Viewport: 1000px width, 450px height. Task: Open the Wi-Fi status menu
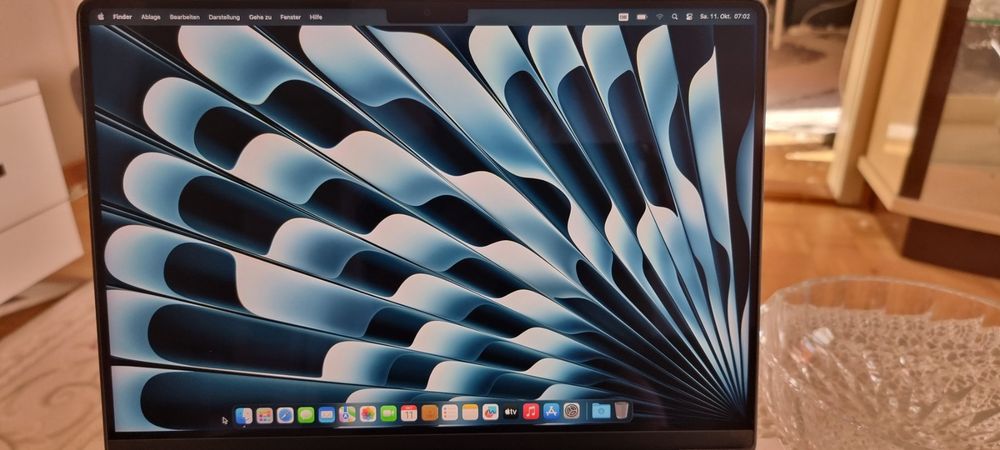pyautogui.click(x=660, y=17)
